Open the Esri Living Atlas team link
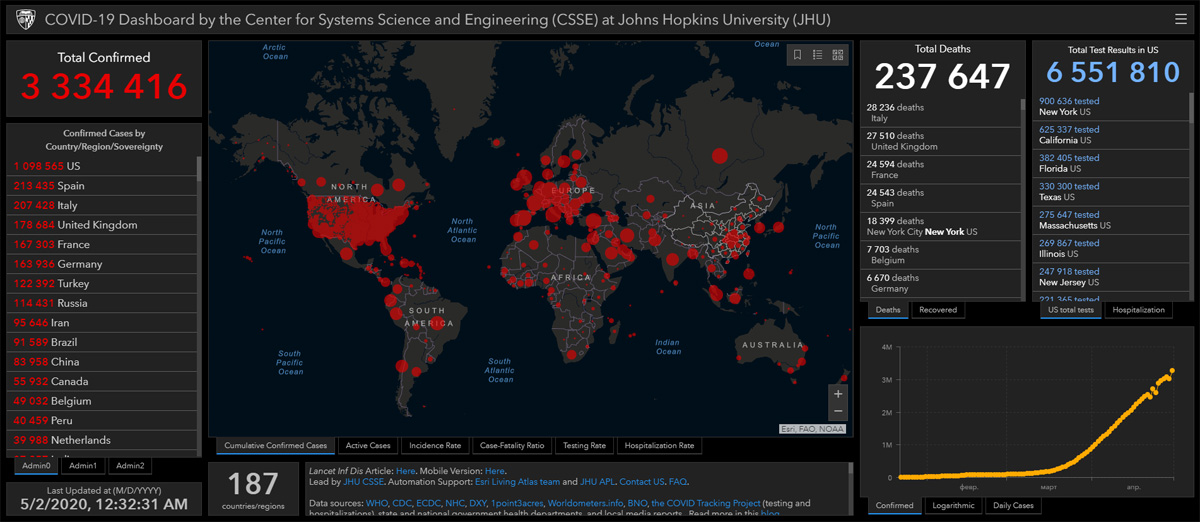 pyautogui.click(x=517, y=482)
